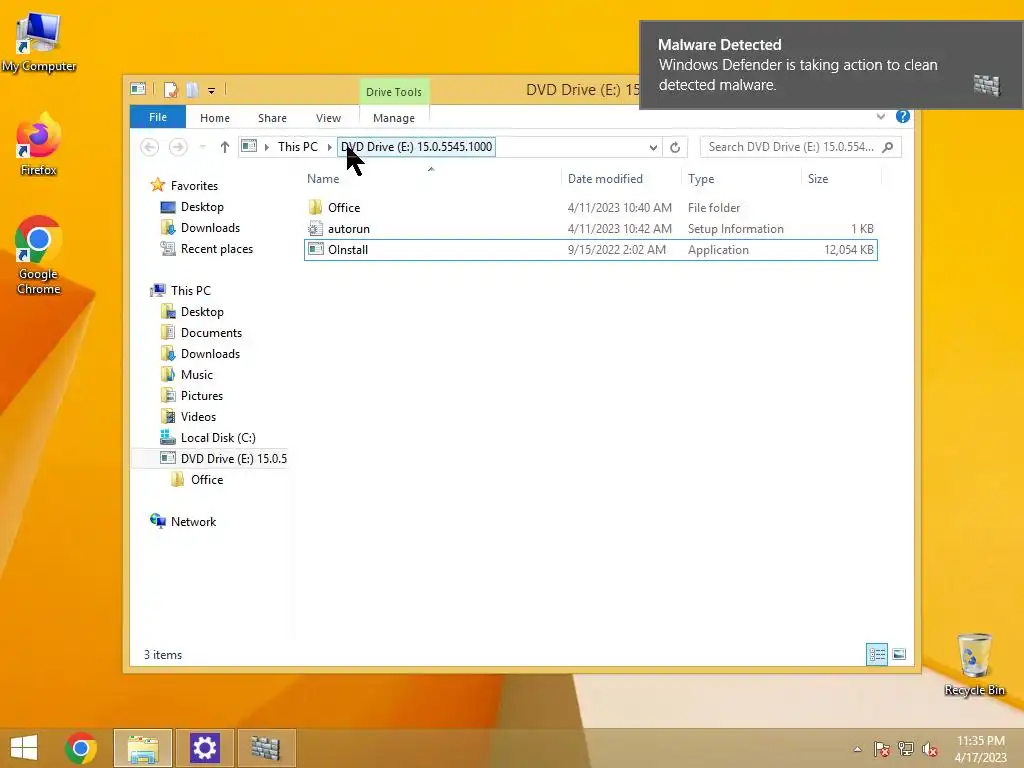Launch Google Chrome desktop shortcut

tap(39, 255)
